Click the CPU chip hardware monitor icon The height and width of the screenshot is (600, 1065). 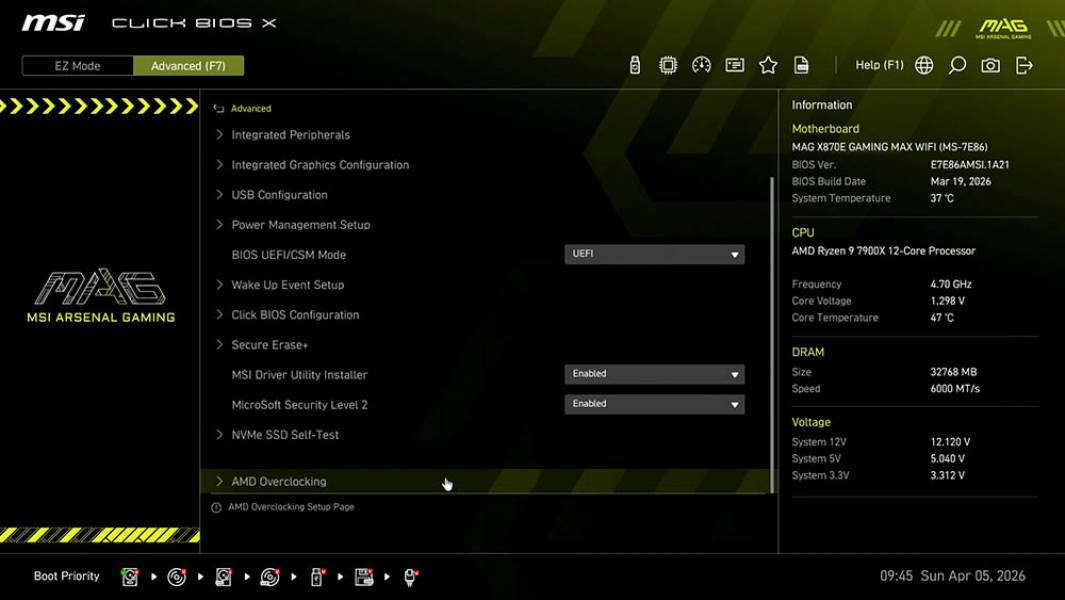pyautogui.click(x=668, y=64)
